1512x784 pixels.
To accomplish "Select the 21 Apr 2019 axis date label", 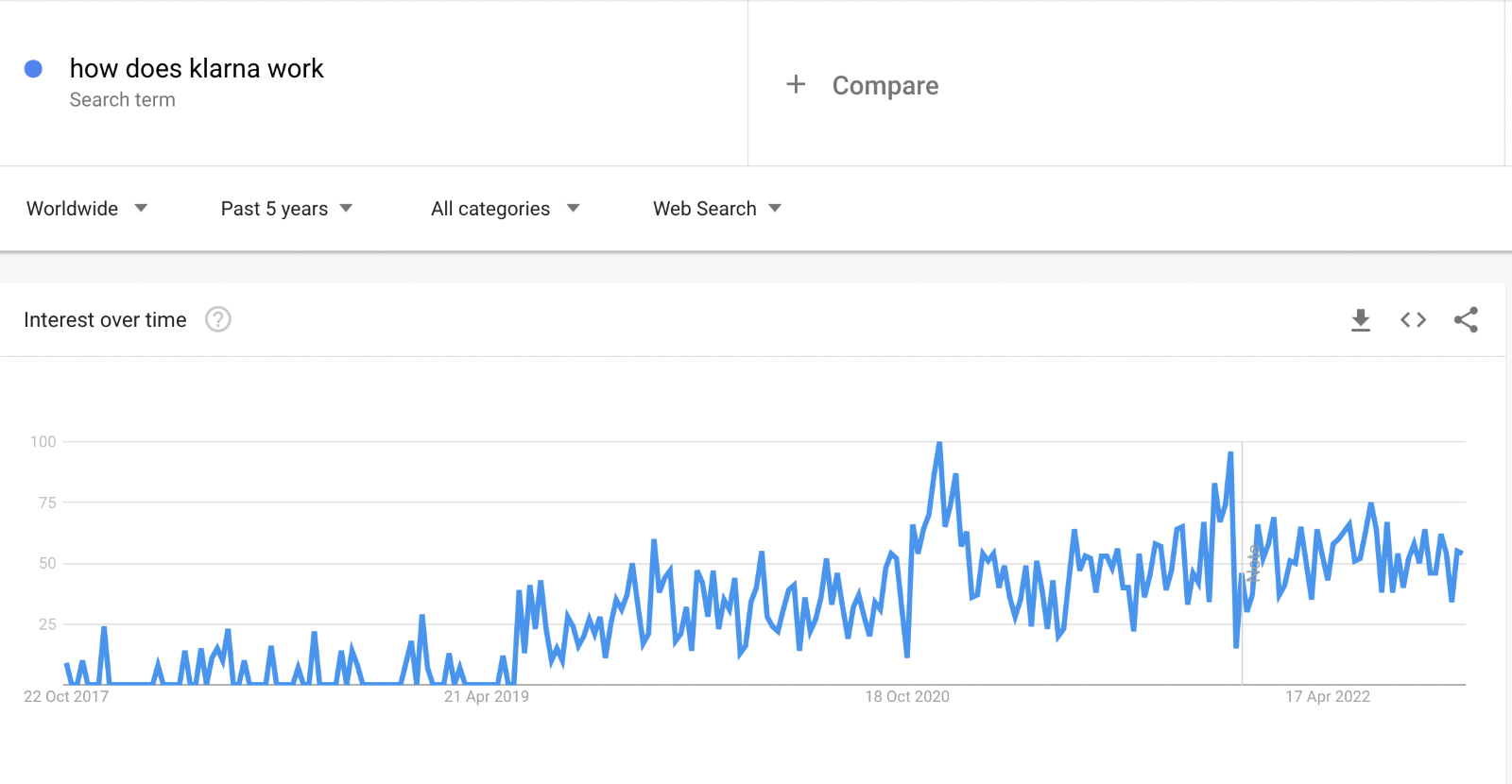I will (x=487, y=696).
